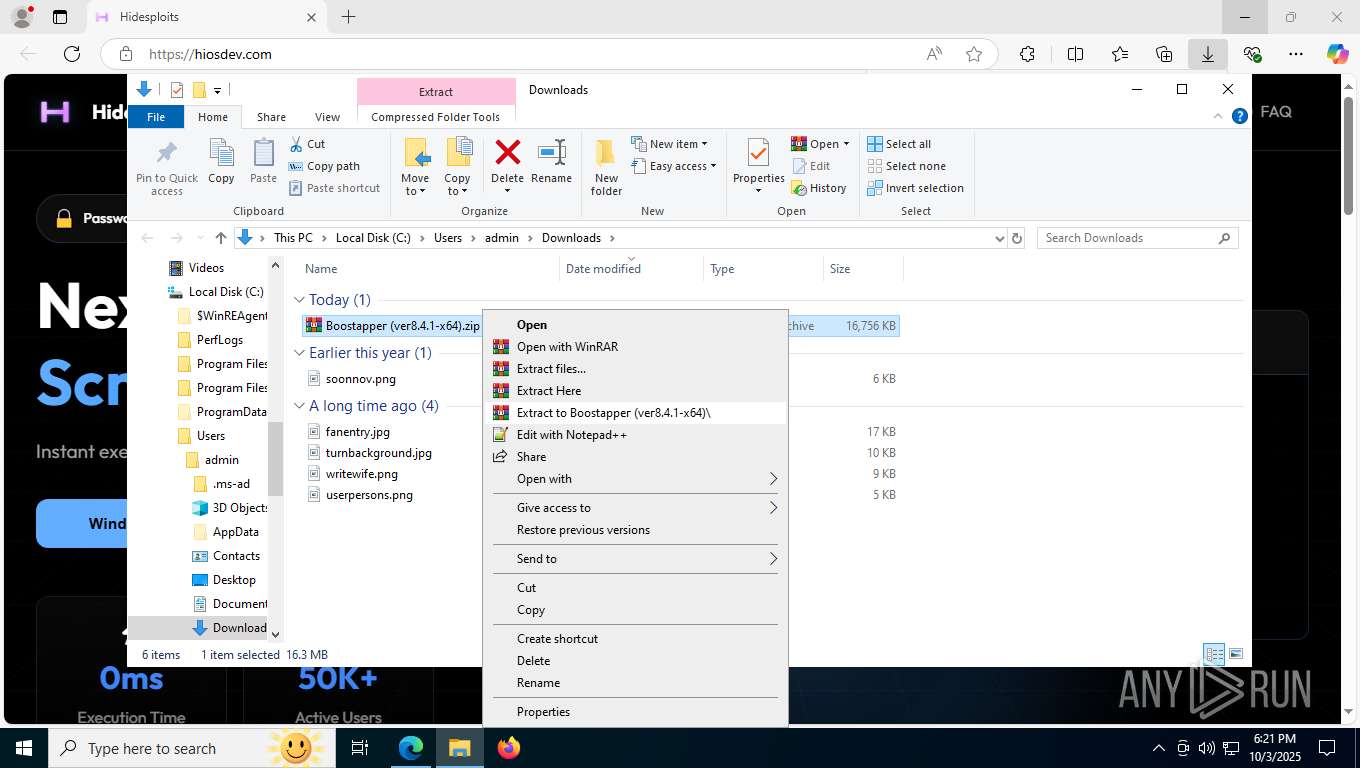Select fanentry.jpg file

click(x=357, y=432)
